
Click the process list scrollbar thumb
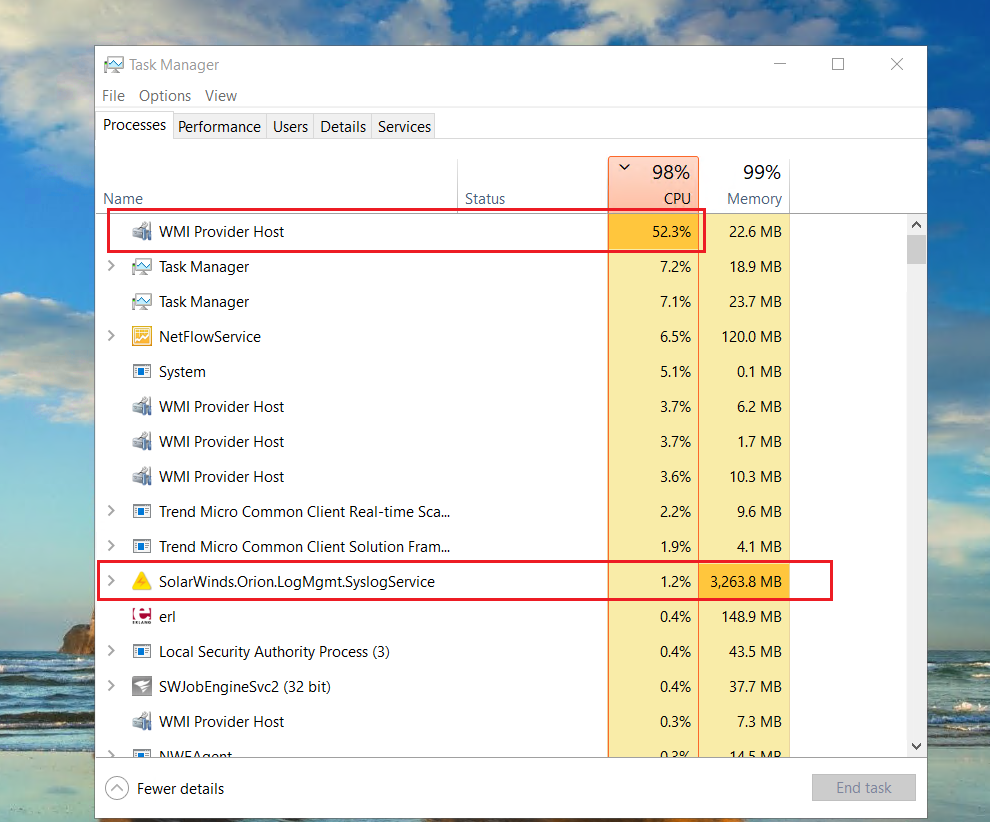[x=917, y=249]
